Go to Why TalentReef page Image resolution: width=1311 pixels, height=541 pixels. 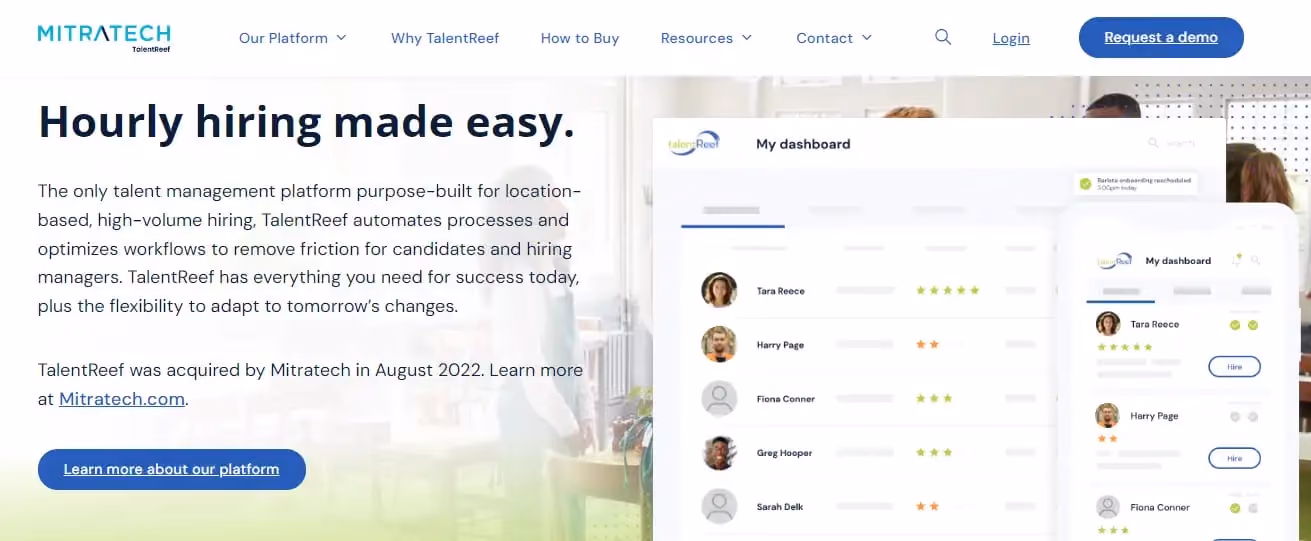click(x=445, y=38)
